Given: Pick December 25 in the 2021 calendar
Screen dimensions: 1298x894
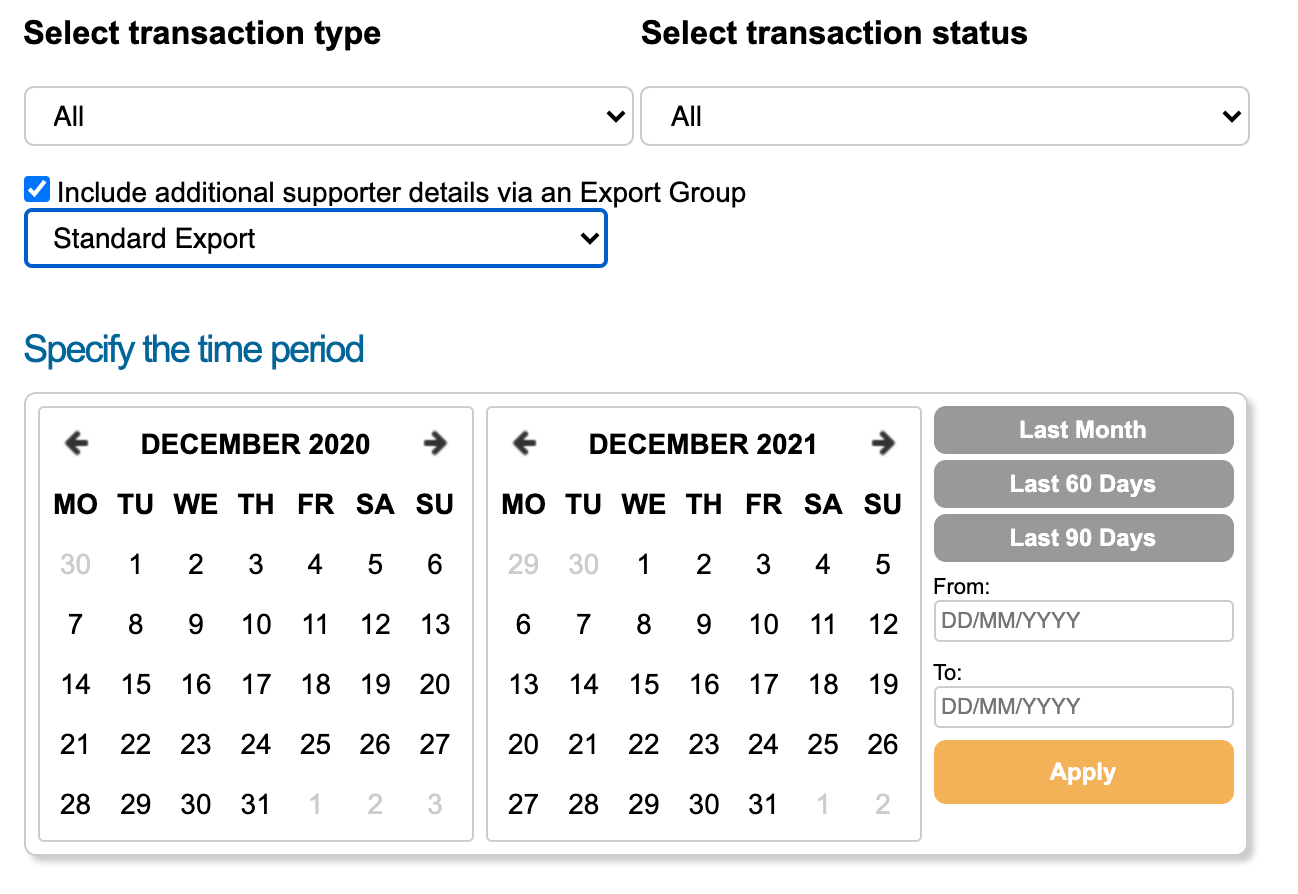Looking at the screenshot, I should tap(823, 745).
